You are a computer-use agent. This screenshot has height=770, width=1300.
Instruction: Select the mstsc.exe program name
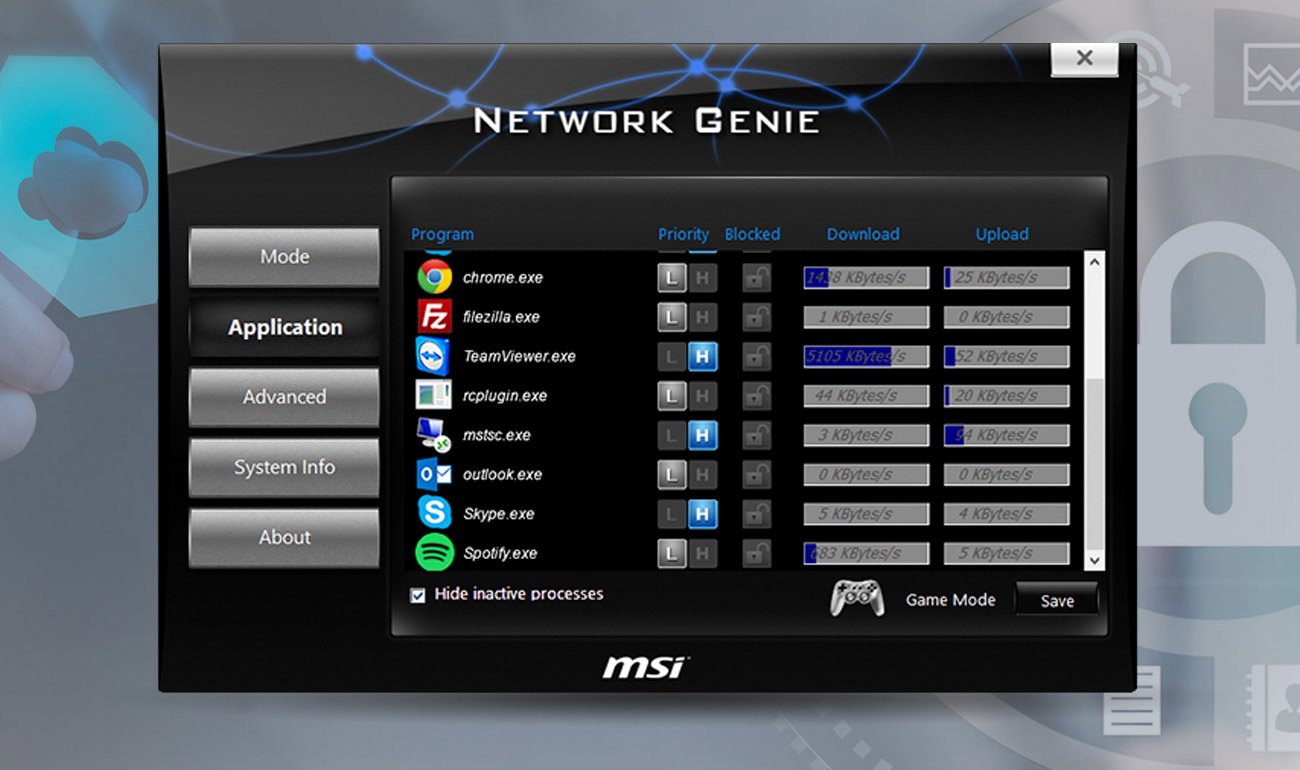click(x=497, y=435)
